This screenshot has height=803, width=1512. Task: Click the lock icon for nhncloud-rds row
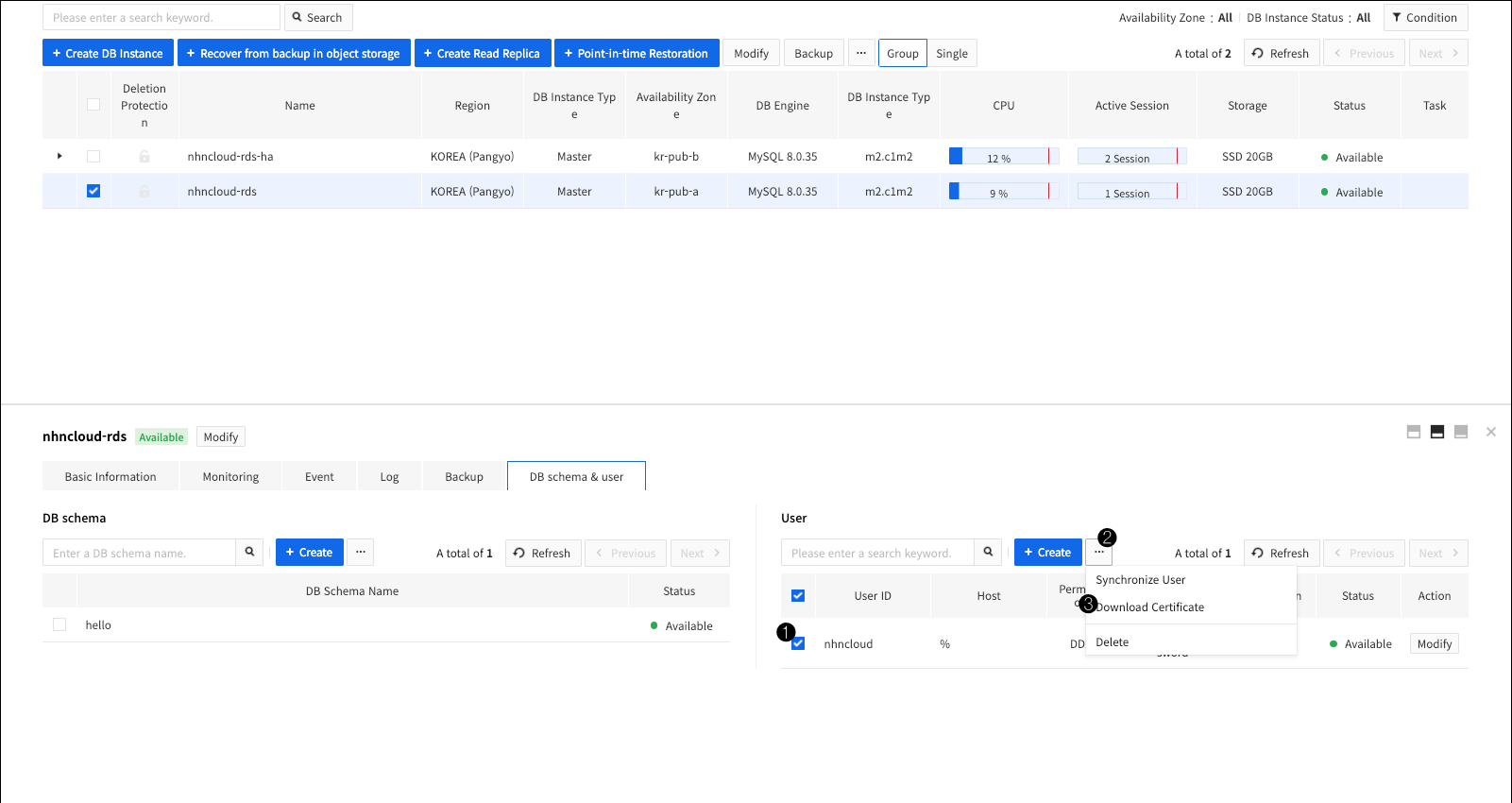pos(144,191)
